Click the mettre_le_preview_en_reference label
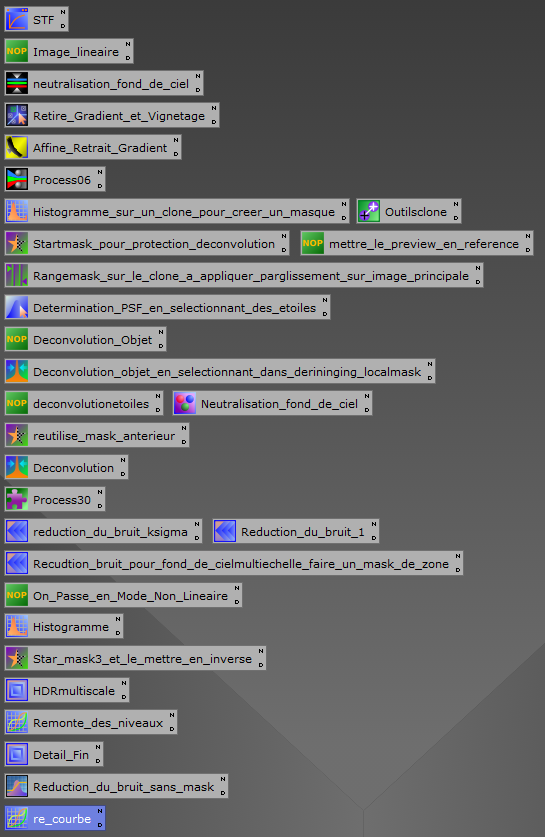The image size is (545, 837). pos(424,244)
